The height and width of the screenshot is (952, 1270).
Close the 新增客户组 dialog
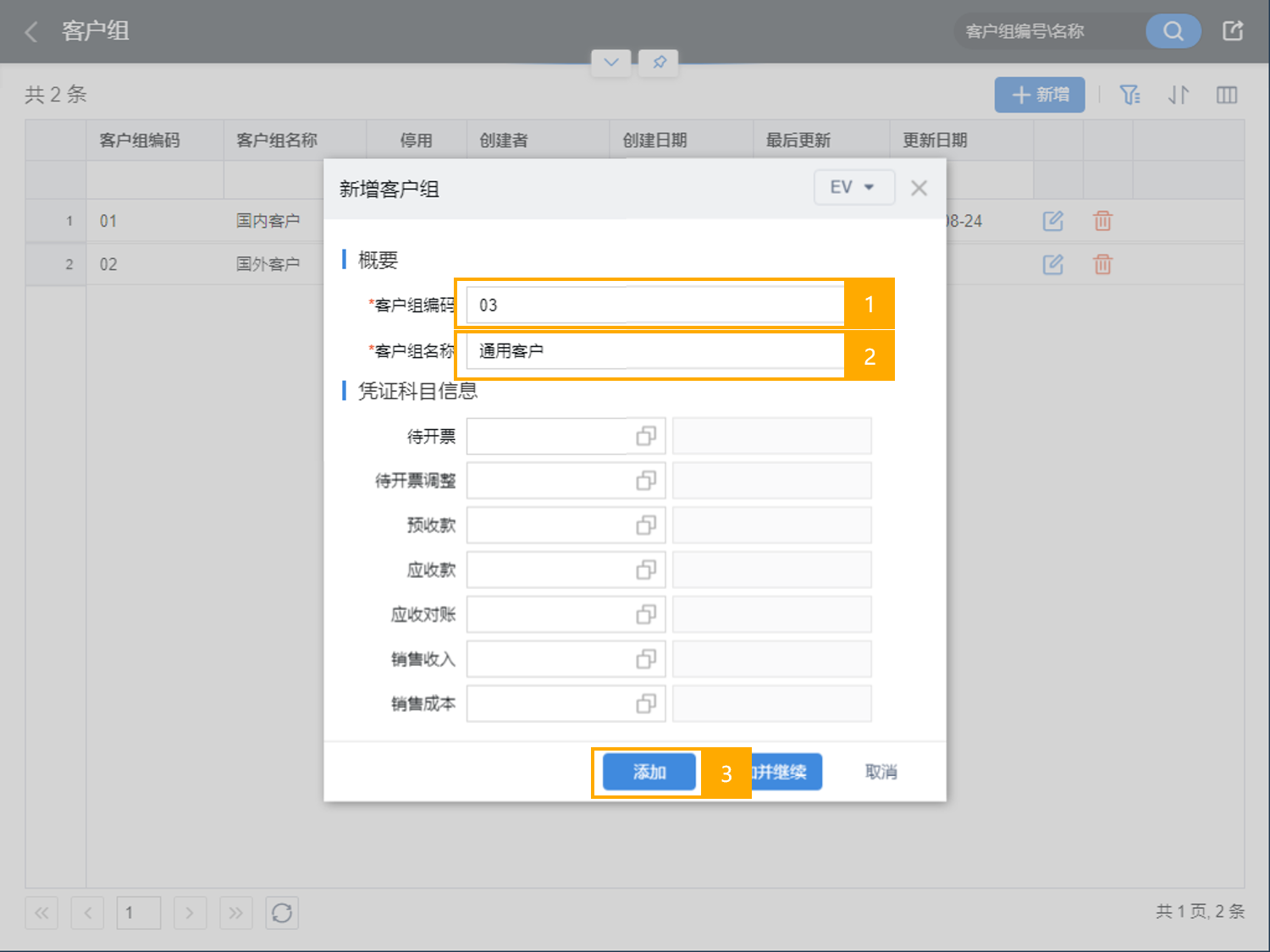point(919,188)
